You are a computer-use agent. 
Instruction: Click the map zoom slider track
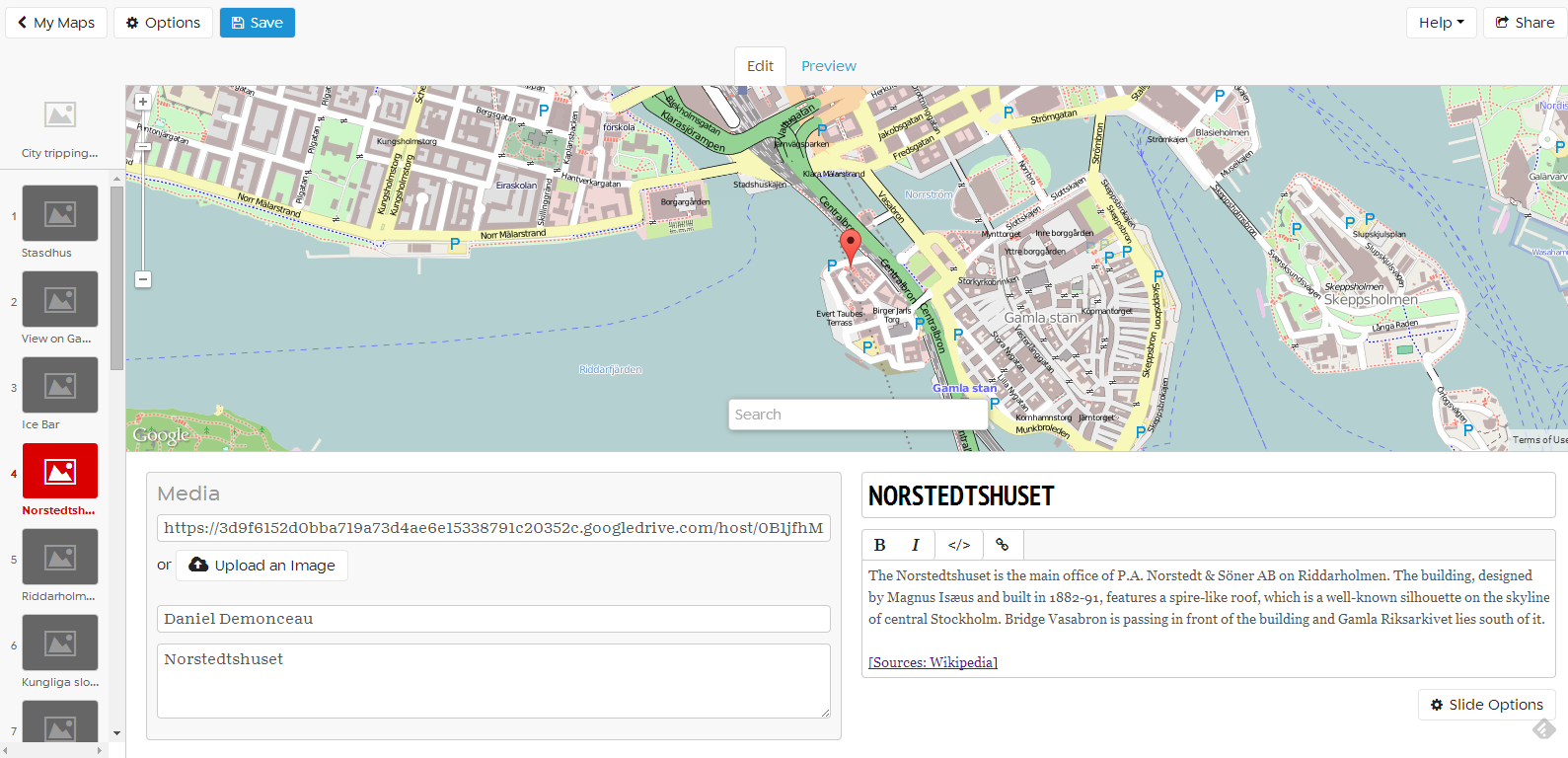(143, 189)
